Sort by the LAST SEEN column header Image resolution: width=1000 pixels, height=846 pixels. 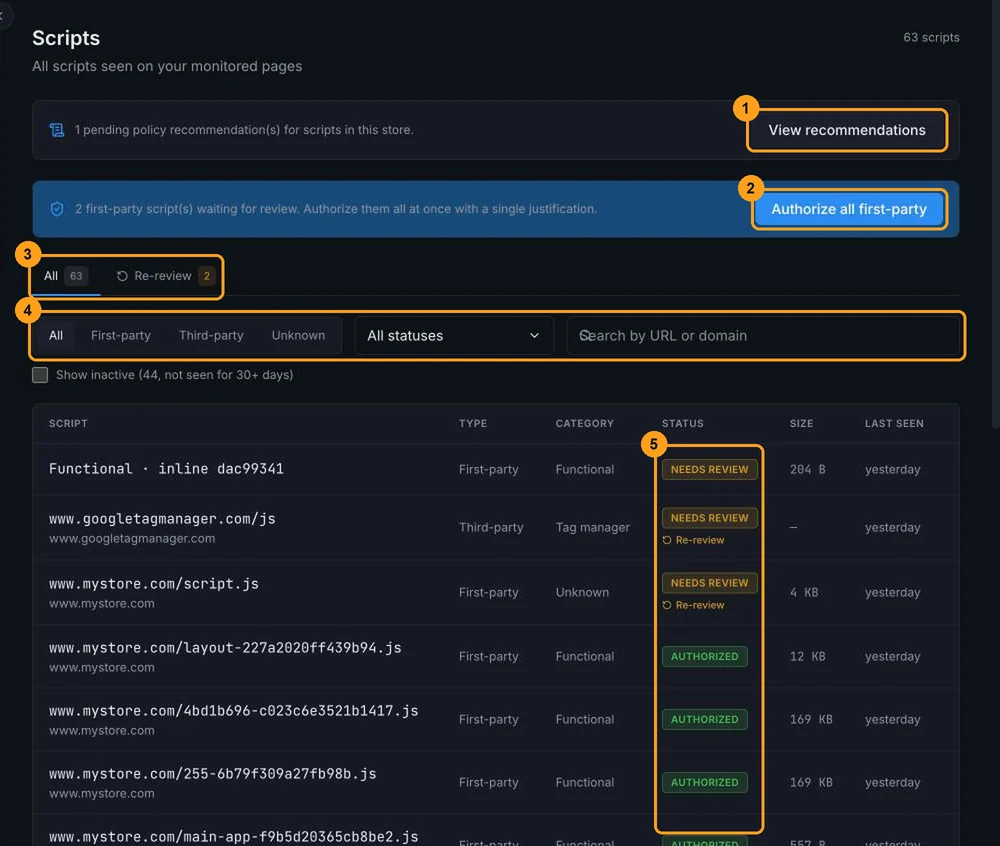[x=893, y=423]
